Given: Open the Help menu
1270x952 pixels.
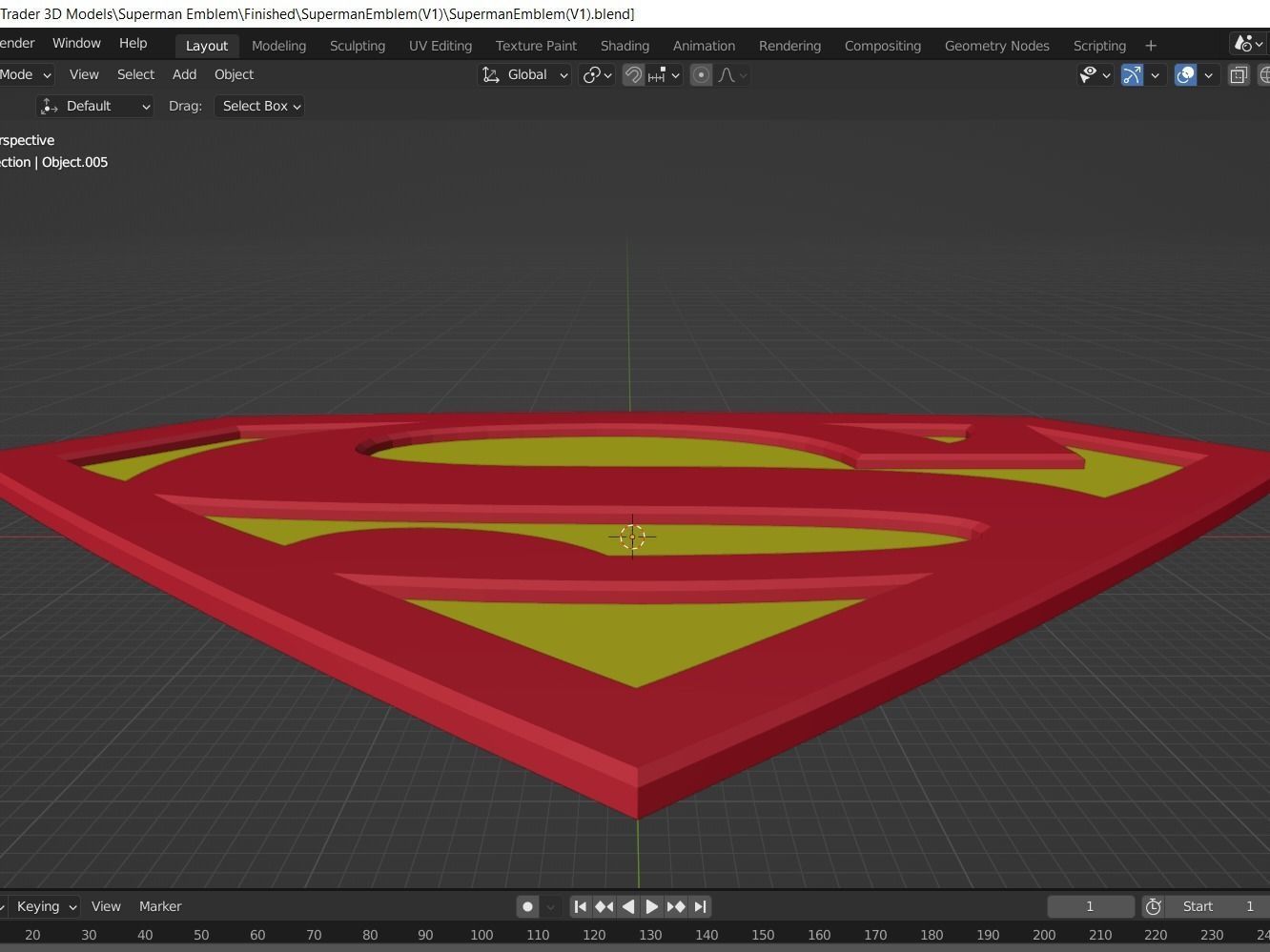Looking at the screenshot, I should click(133, 43).
